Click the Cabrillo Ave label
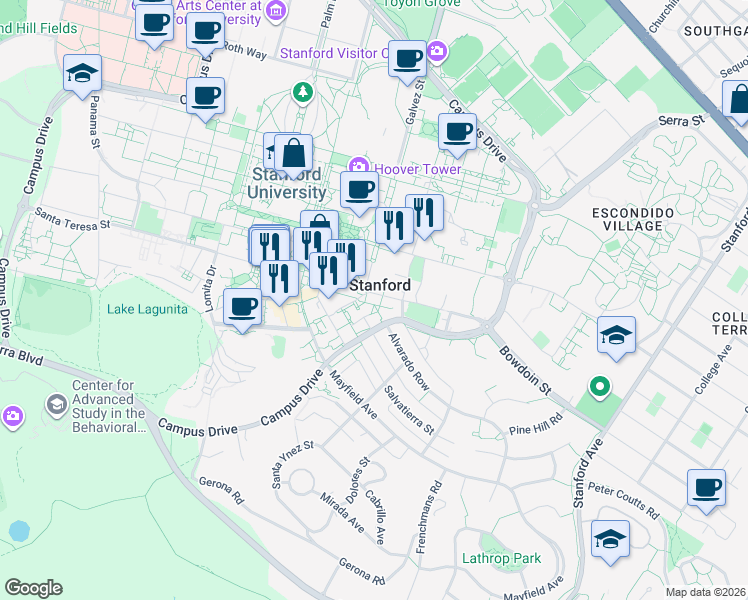Image resolution: width=748 pixels, height=600 pixels. pos(375,517)
